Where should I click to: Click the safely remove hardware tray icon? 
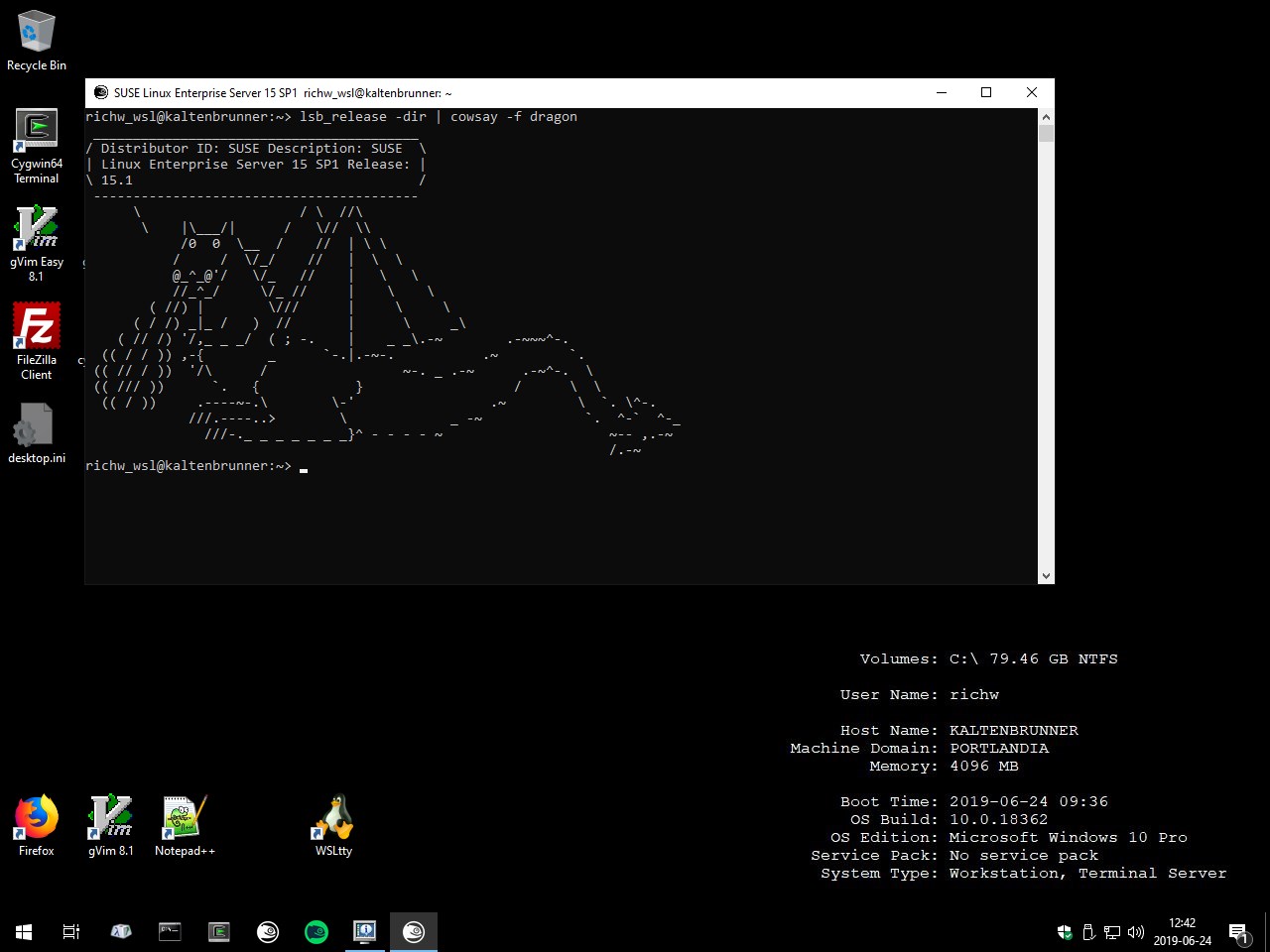point(1088,932)
